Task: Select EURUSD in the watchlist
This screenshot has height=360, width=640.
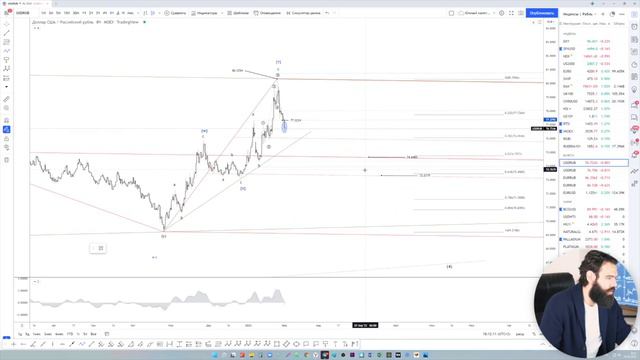Action: 594,193
